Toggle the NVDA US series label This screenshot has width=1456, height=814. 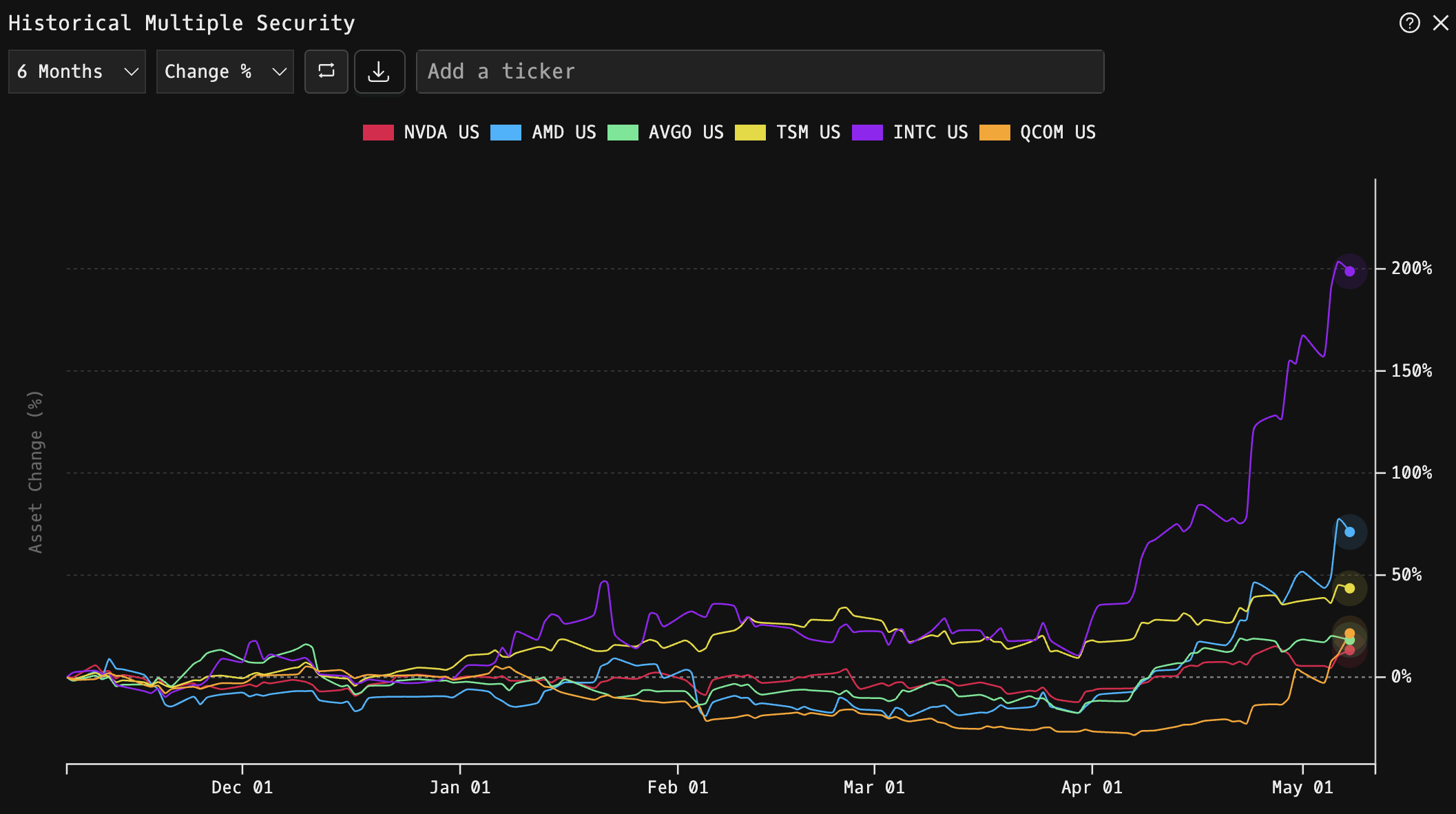tap(441, 132)
